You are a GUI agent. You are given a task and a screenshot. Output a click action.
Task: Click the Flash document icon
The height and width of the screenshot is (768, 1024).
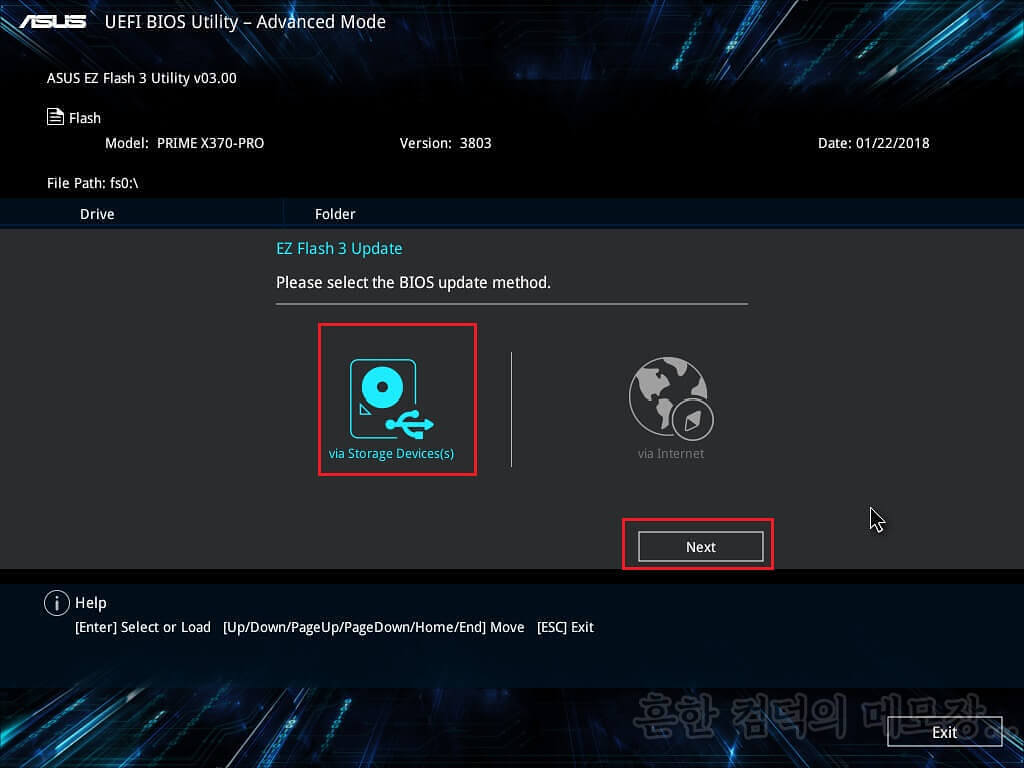pyautogui.click(x=56, y=117)
